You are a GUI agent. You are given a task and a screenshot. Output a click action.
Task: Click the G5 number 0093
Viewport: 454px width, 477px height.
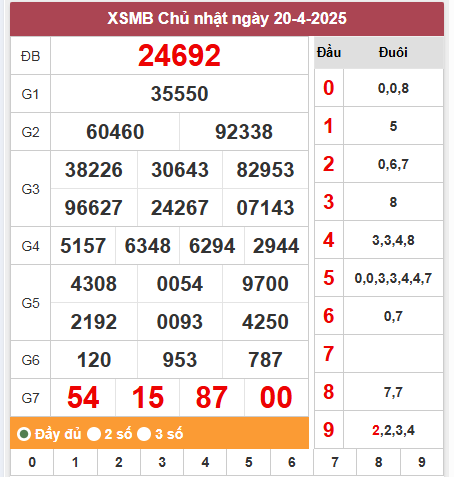click(180, 322)
